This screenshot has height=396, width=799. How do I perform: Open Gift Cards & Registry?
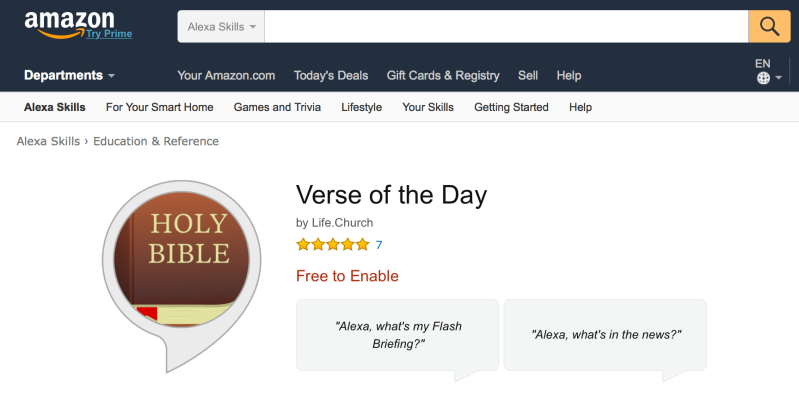(443, 75)
